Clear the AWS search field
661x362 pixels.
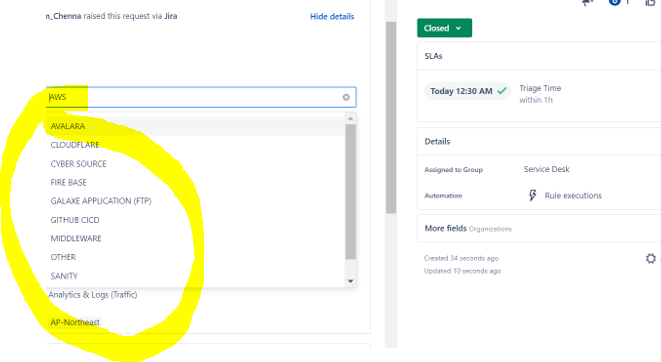tap(346, 97)
